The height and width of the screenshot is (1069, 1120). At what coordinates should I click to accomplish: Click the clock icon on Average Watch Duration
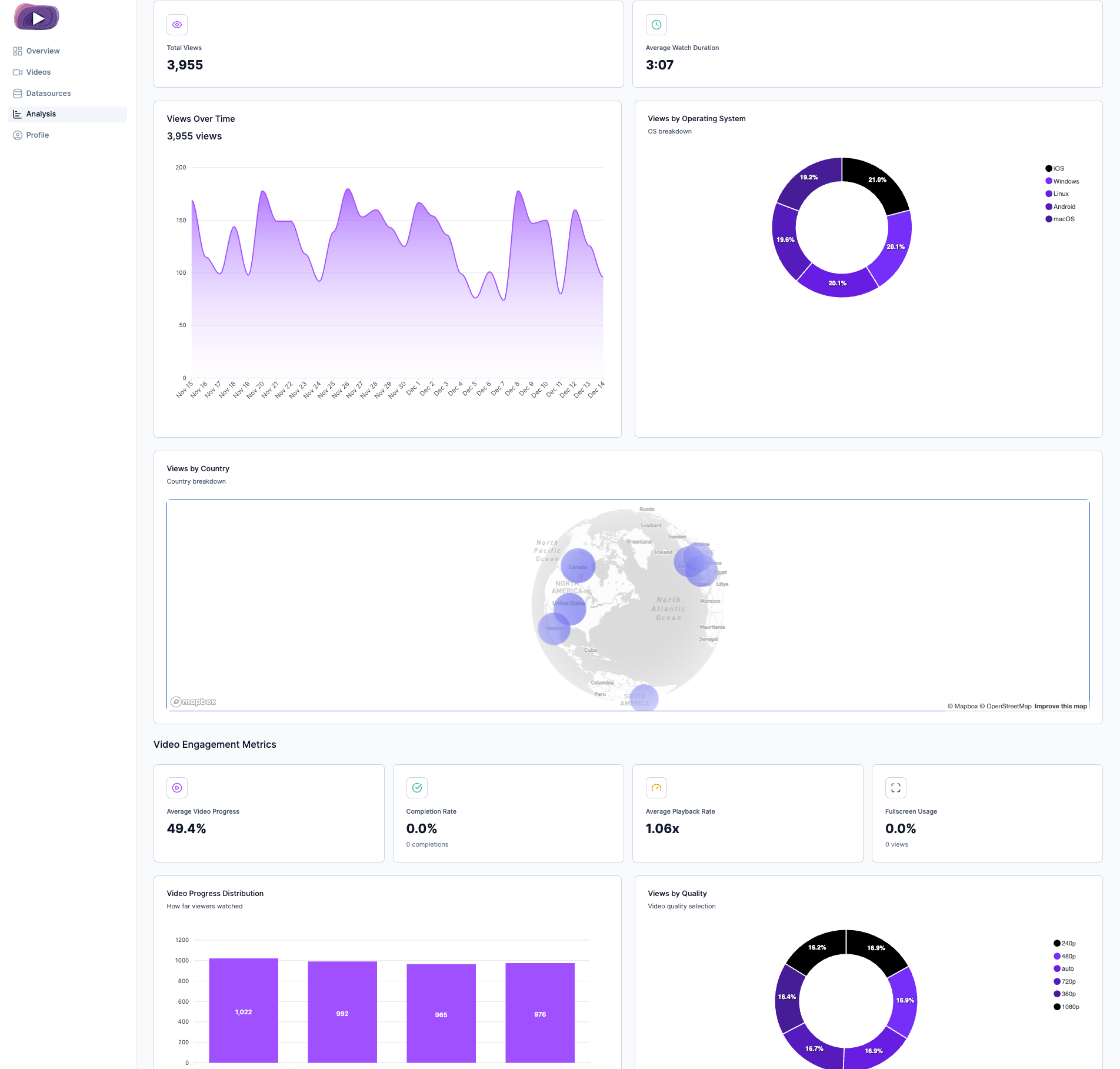(656, 25)
